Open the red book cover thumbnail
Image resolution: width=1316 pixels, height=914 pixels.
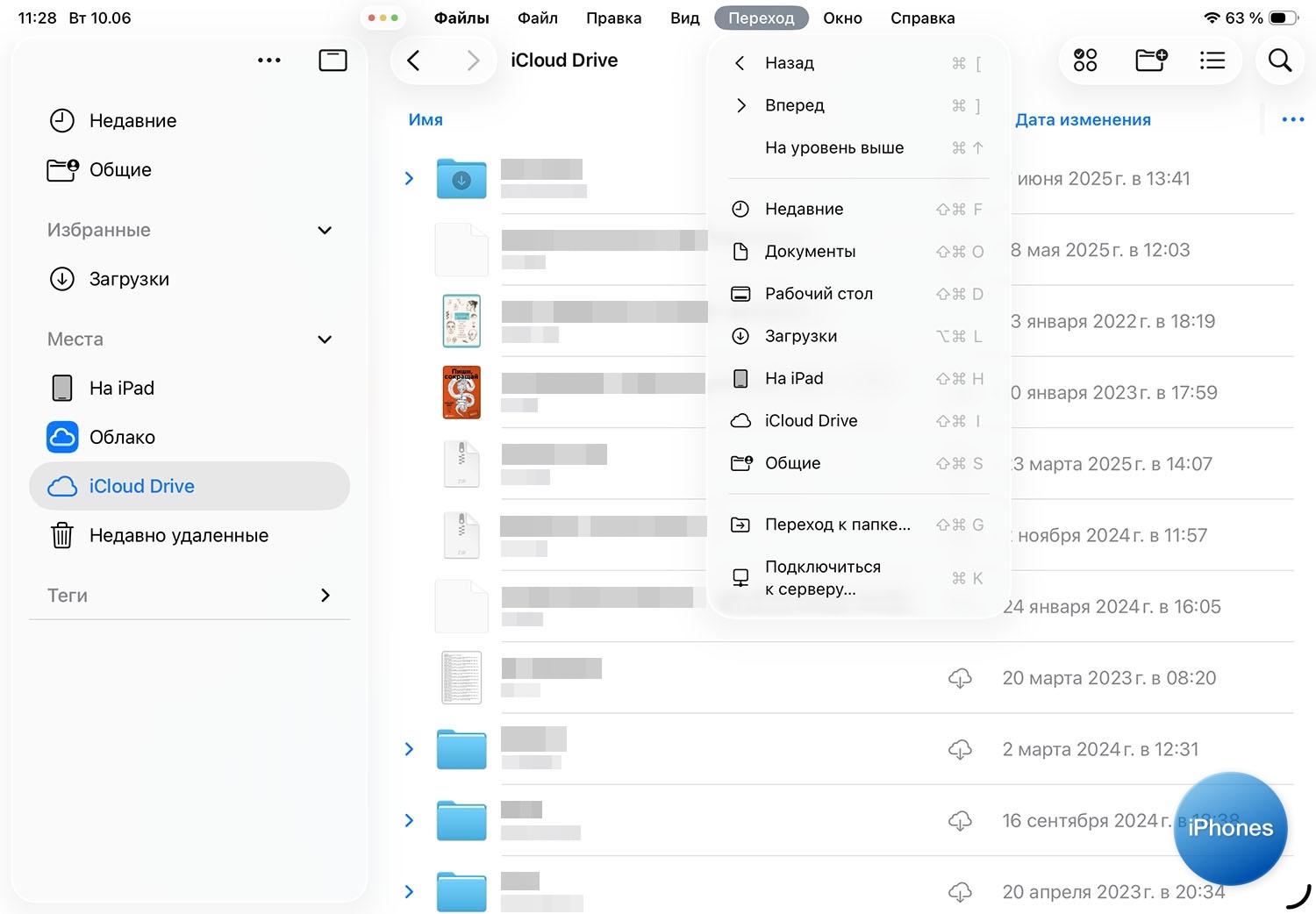click(461, 392)
